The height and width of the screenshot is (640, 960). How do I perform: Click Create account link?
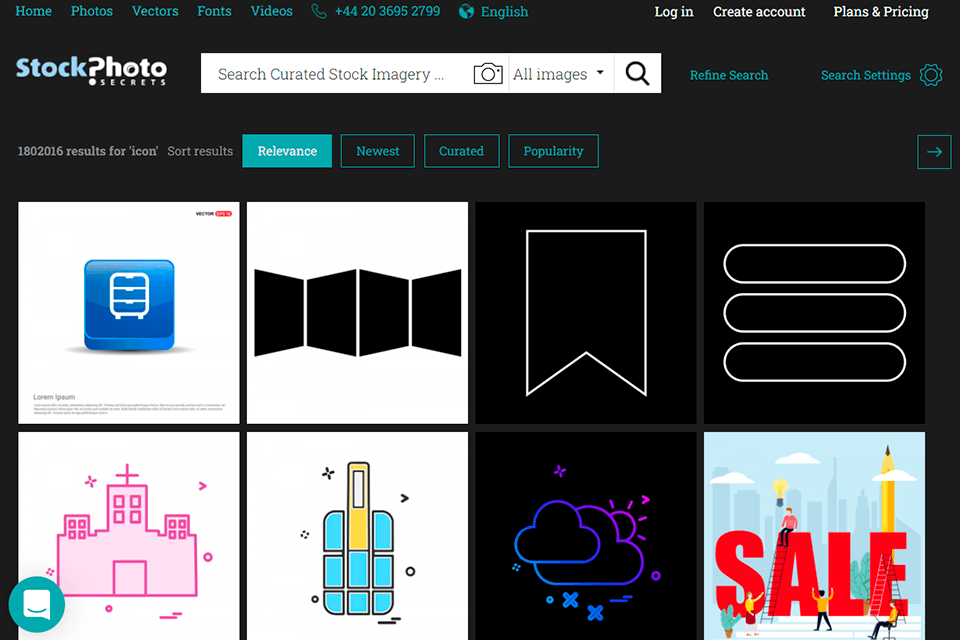[x=759, y=12]
